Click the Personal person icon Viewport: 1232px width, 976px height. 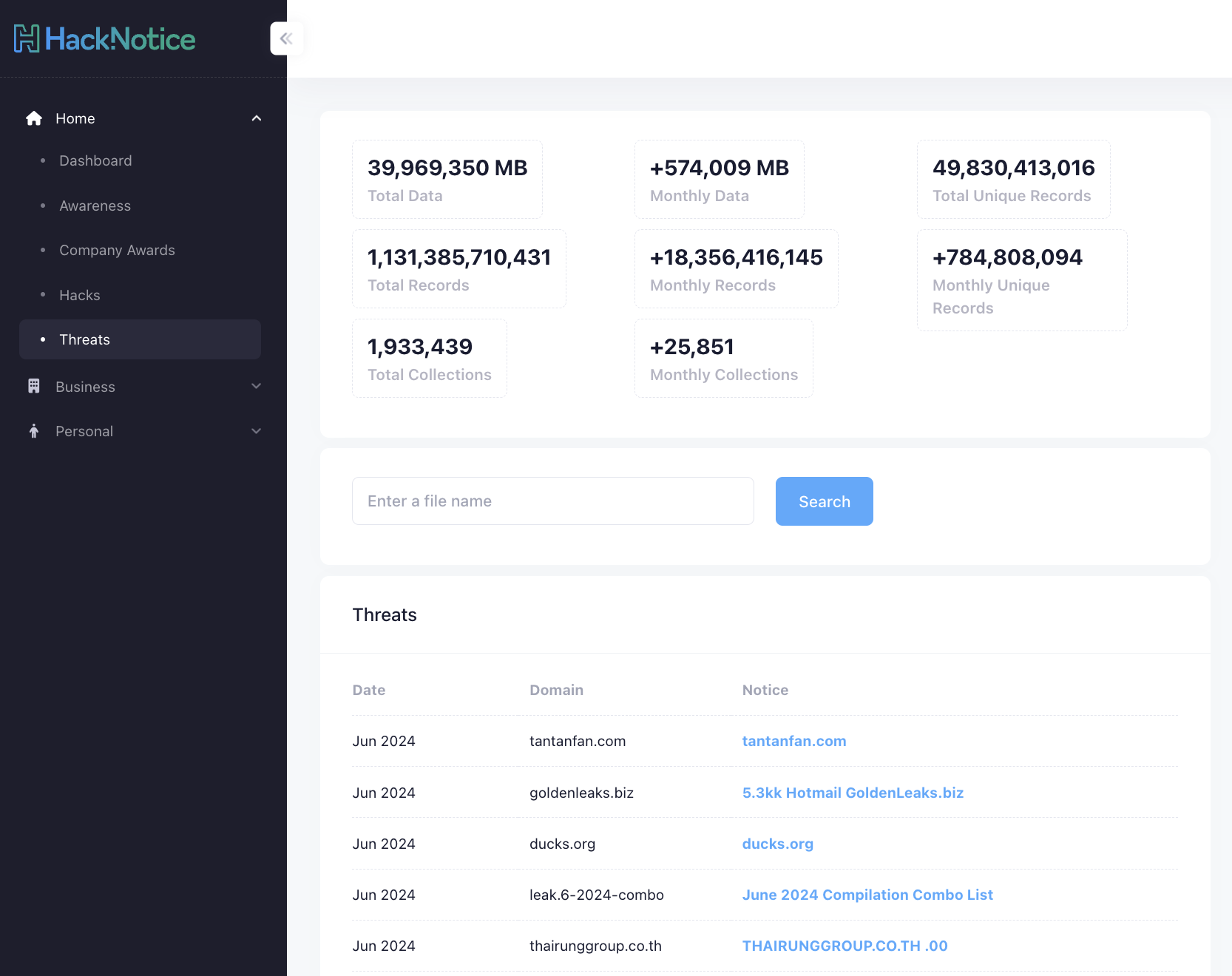[x=34, y=431]
